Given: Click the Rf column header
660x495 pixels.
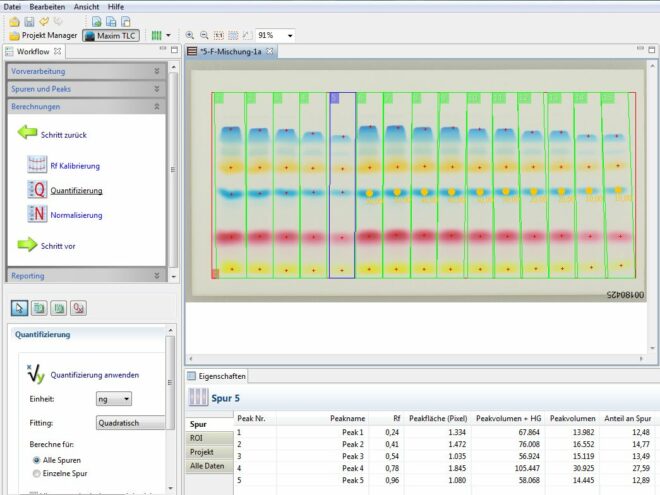Looking at the screenshot, I should click(x=386, y=418).
